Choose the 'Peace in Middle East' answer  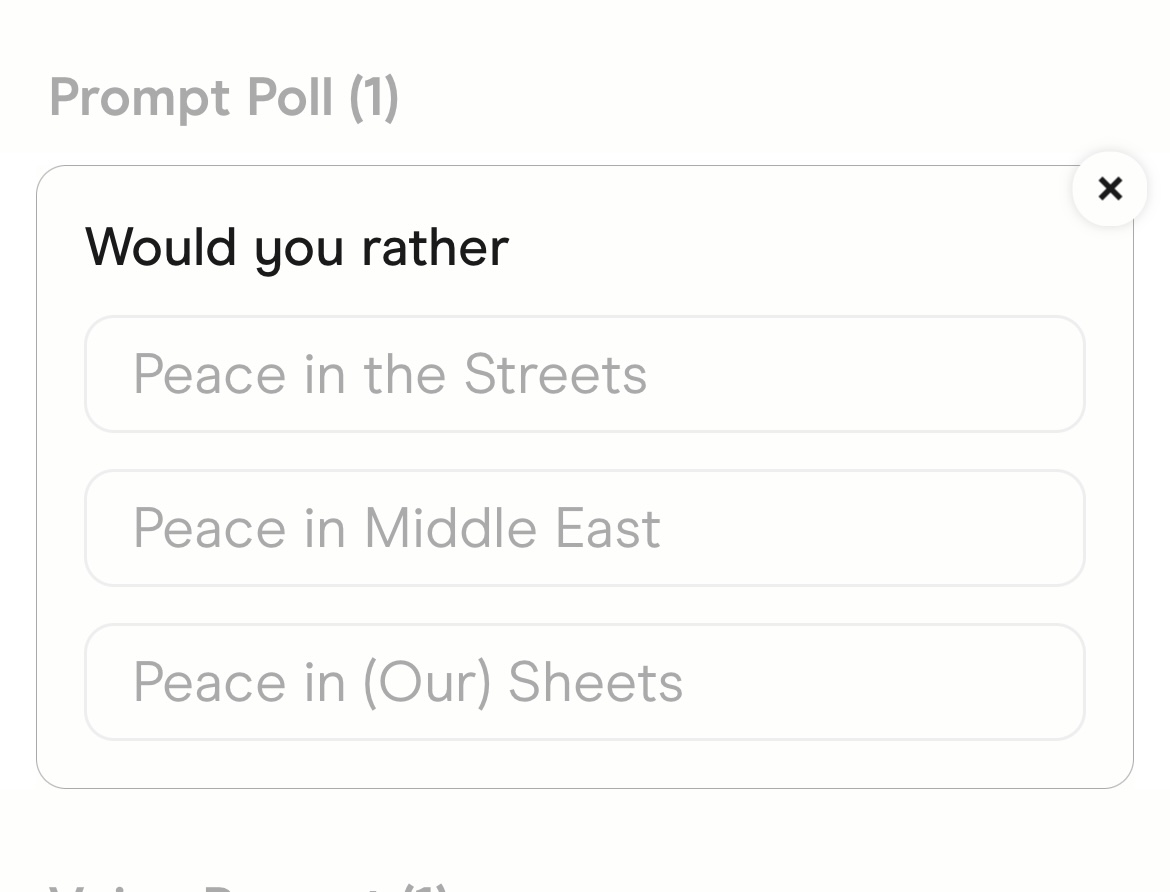coord(584,528)
